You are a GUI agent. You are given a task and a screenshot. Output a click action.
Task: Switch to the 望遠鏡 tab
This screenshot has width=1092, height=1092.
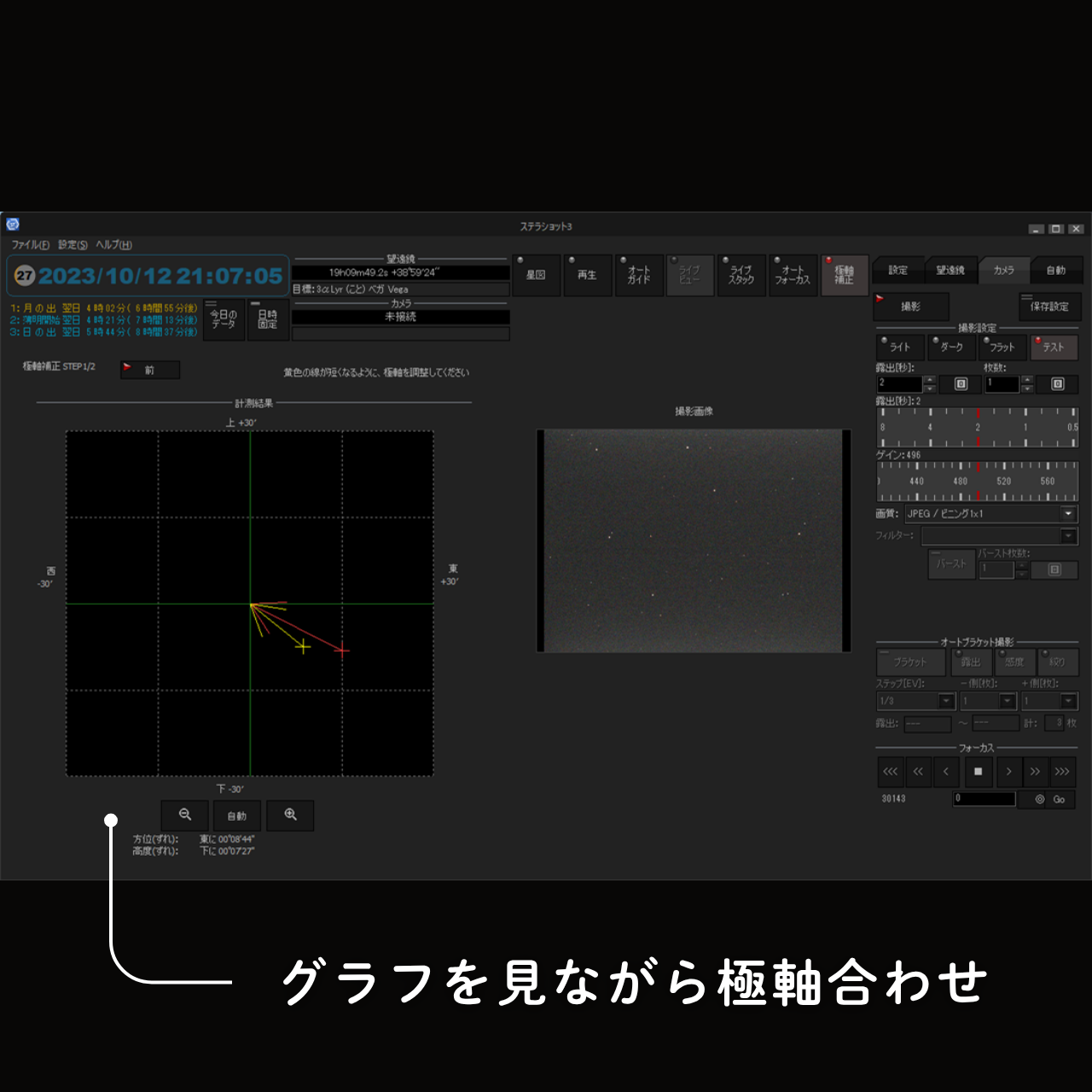click(950, 270)
